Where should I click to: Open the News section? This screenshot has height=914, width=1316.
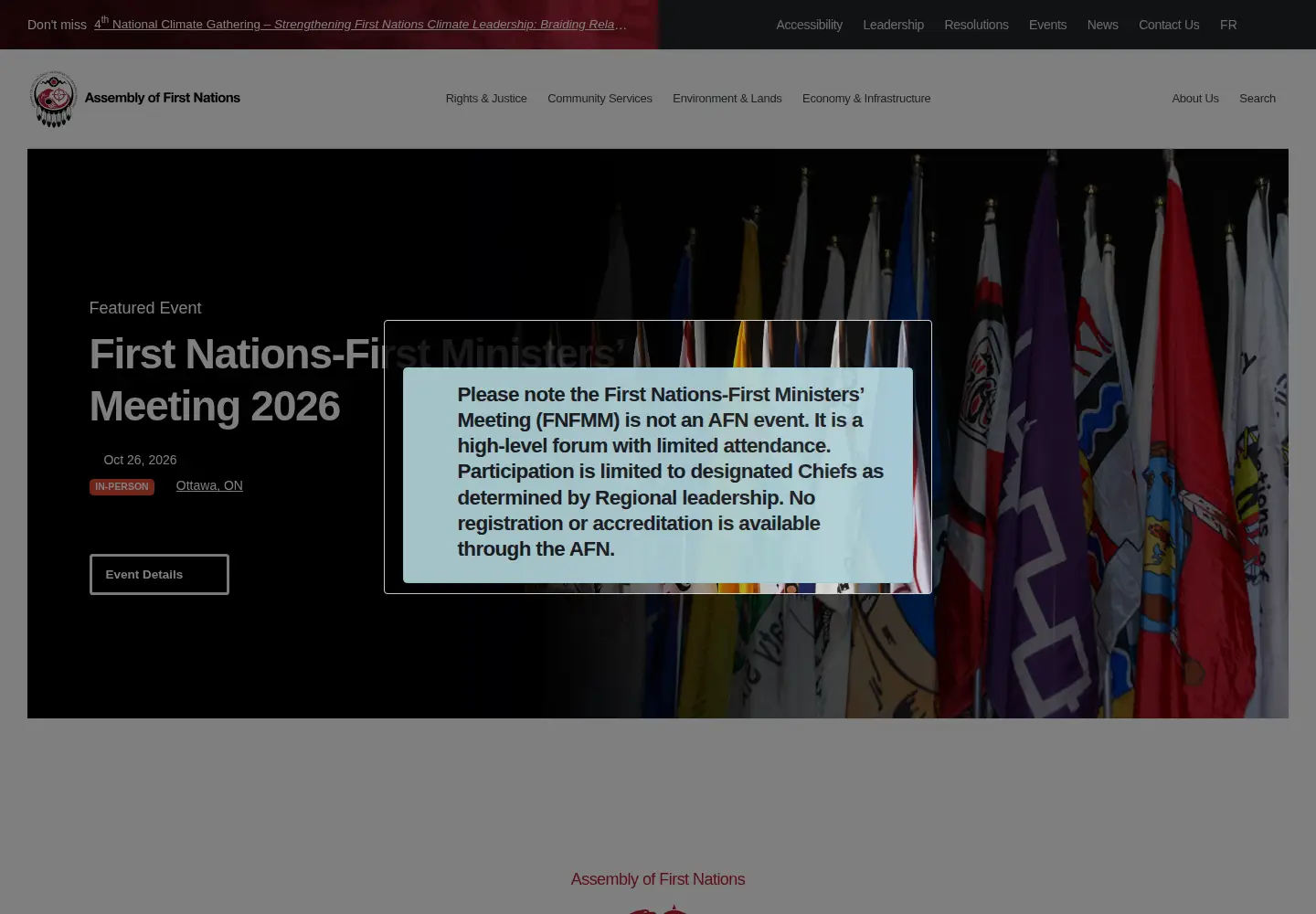tap(1102, 25)
